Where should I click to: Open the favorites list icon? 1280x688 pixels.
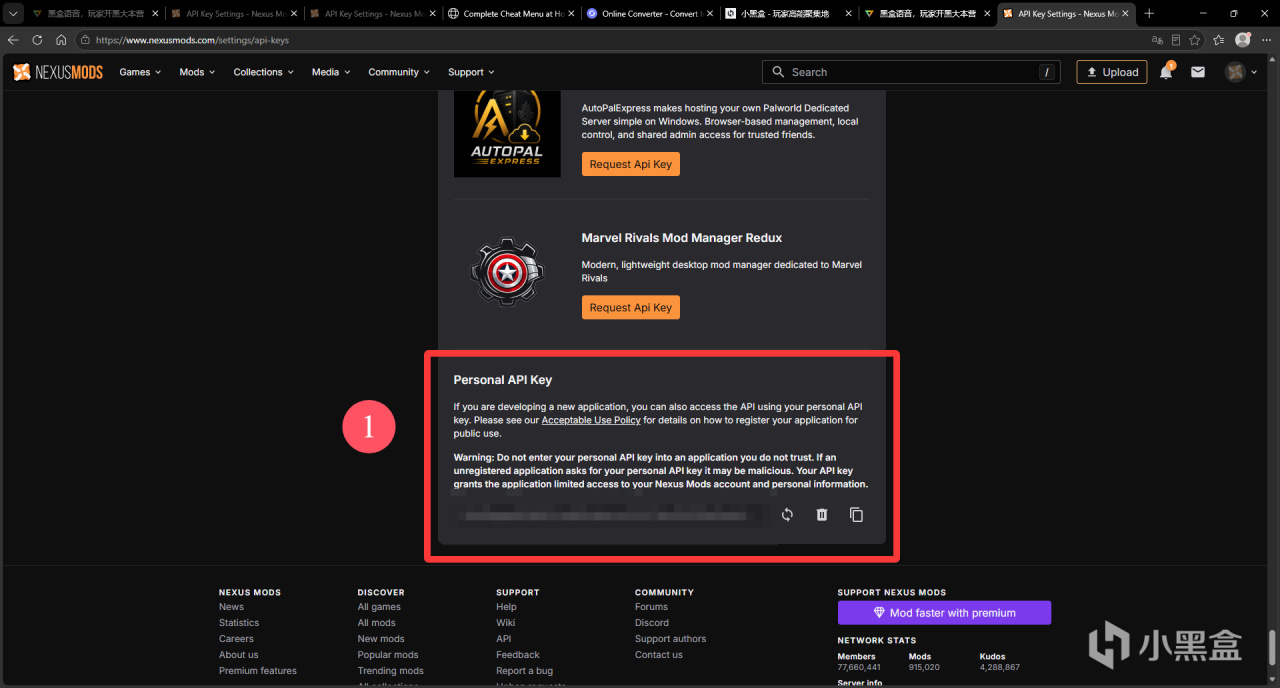[x=1218, y=40]
